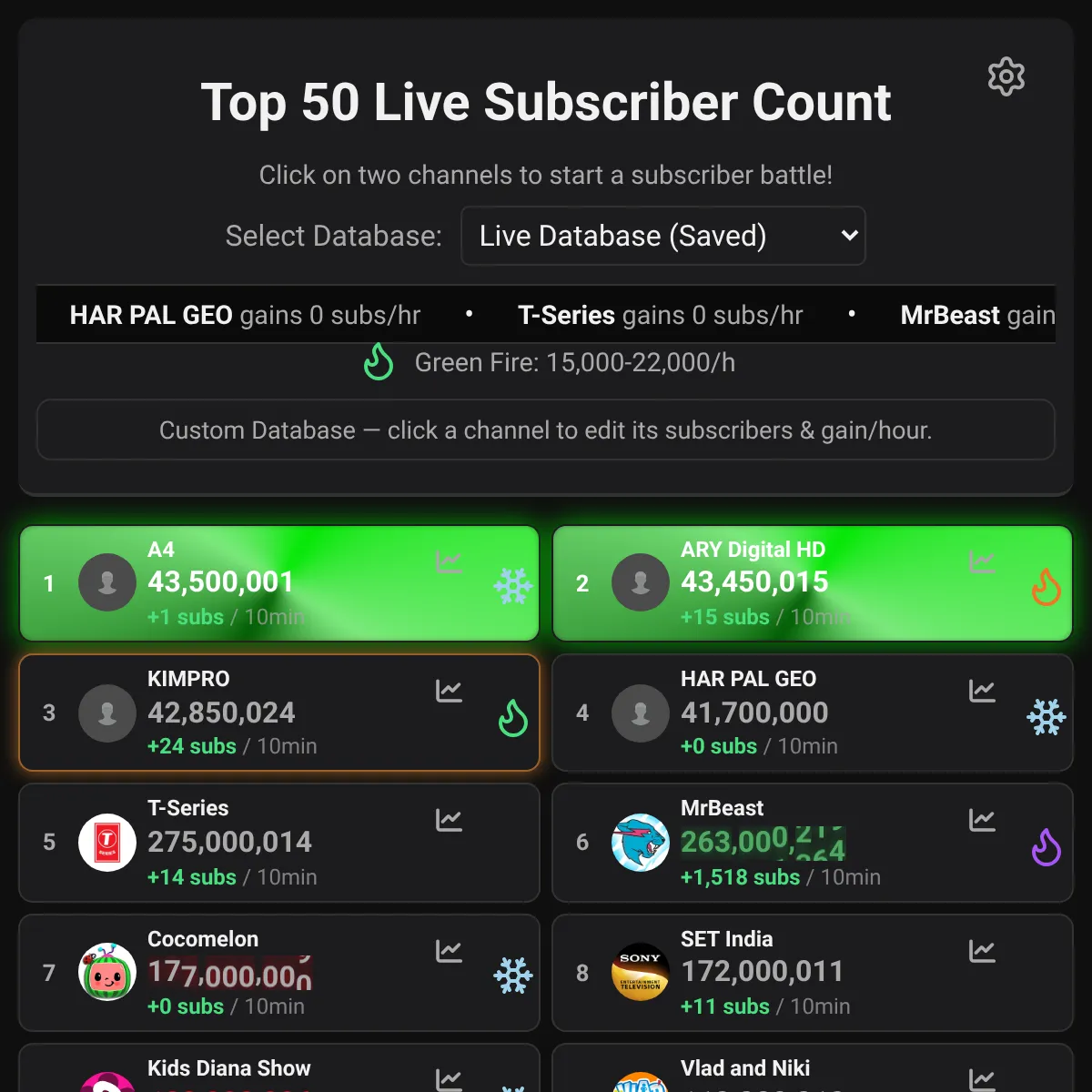The width and height of the screenshot is (1092, 1092).
Task: Click MrBeast's chart icon
Action: [982, 820]
